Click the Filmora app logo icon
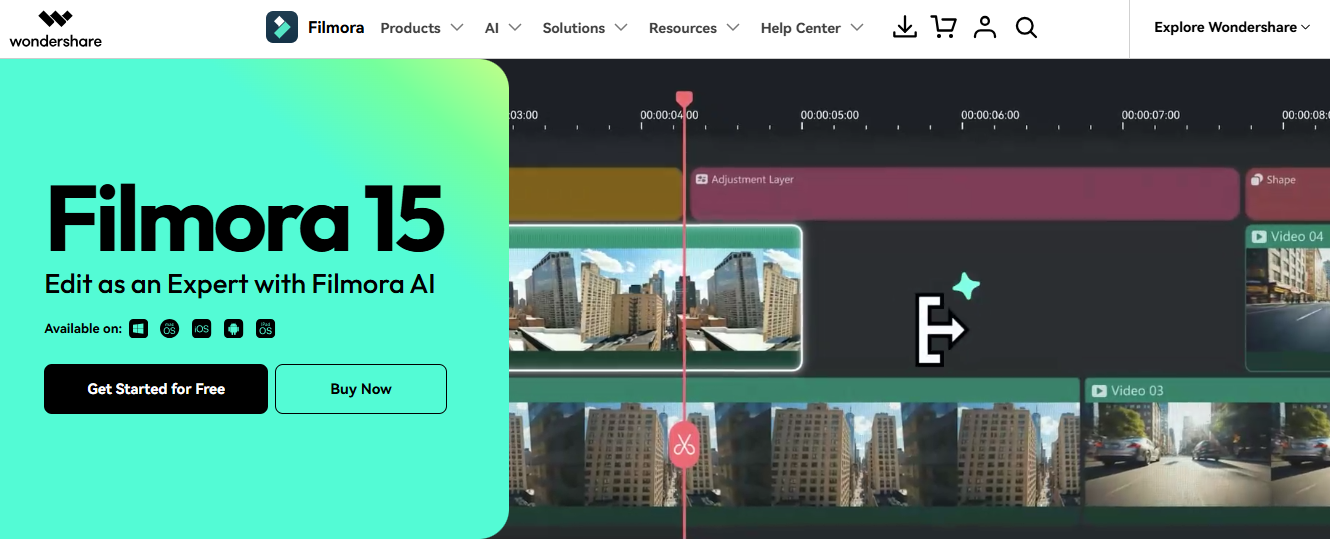Image resolution: width=1330 pixels, height=539 pixels. [282, 27]
